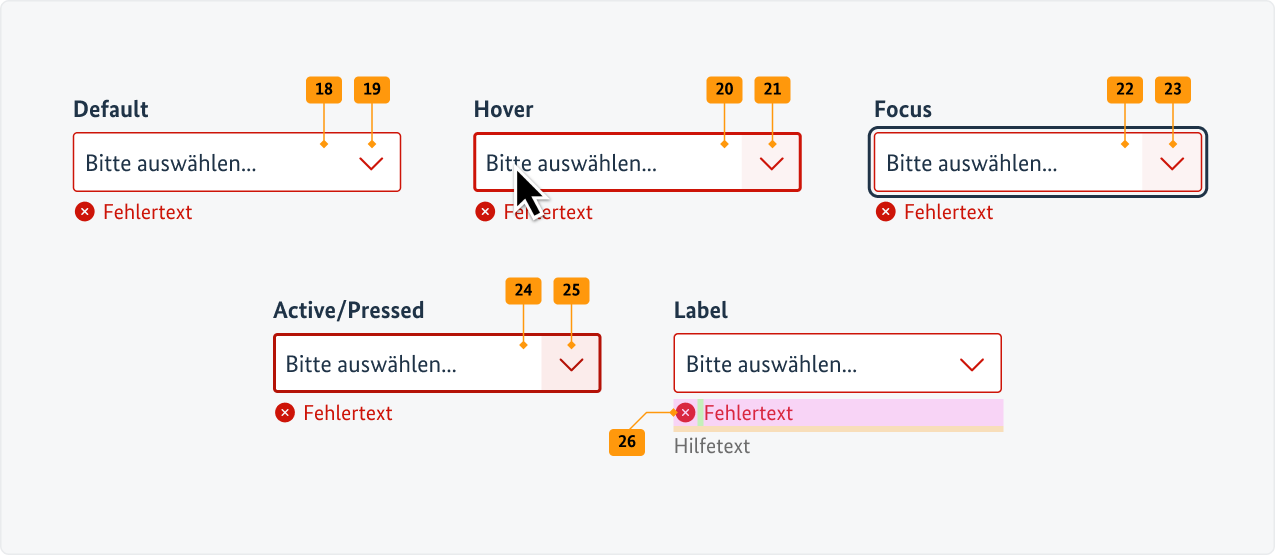The width and height of the screenshot is (1275, 555).
Task: Open the Focus state dropdown chevron
Action: coord(1172,163)
